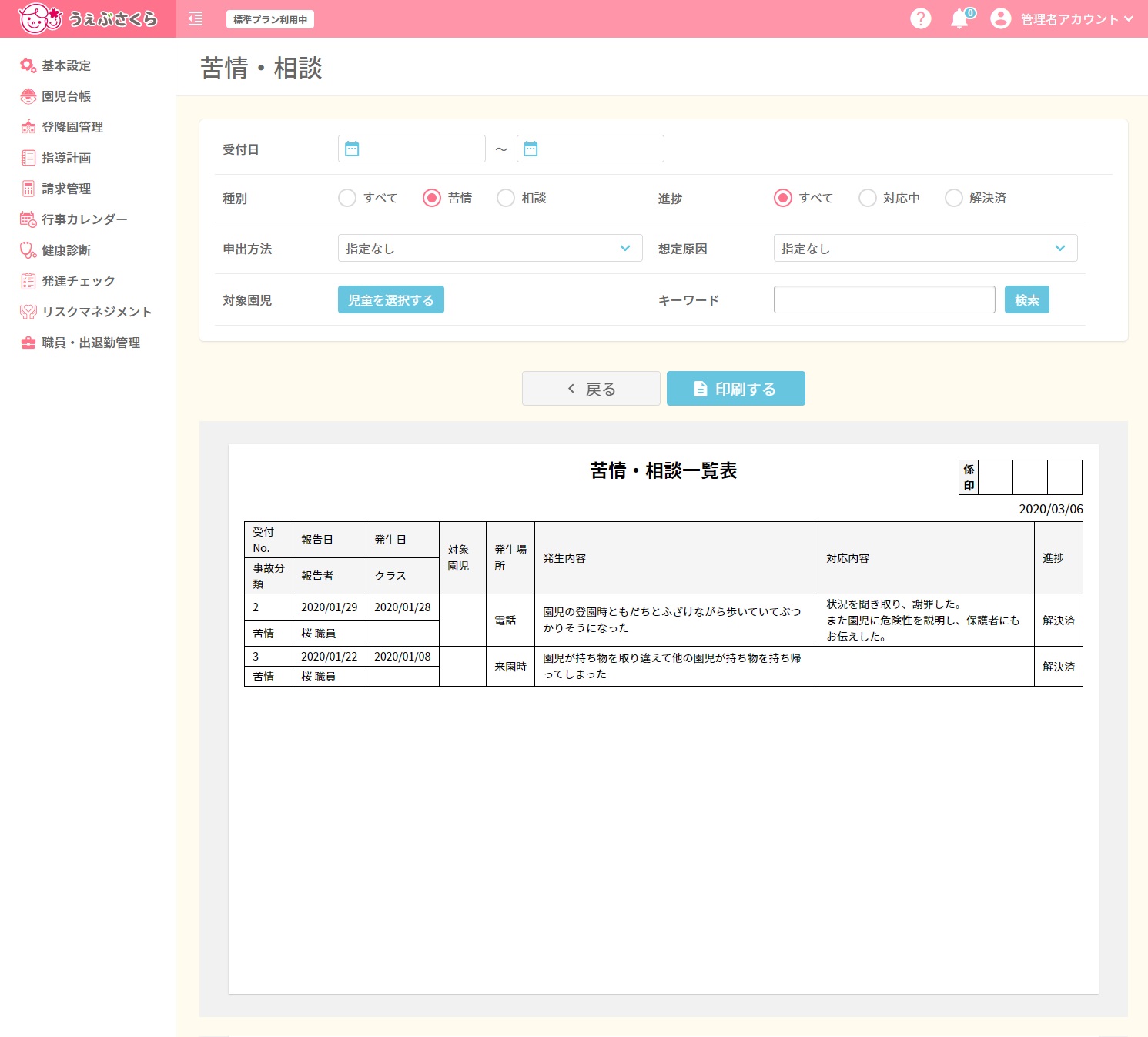Click the 登降園管理 building icon
The image size is (1148, 1037).
click(x=28, y=127)
